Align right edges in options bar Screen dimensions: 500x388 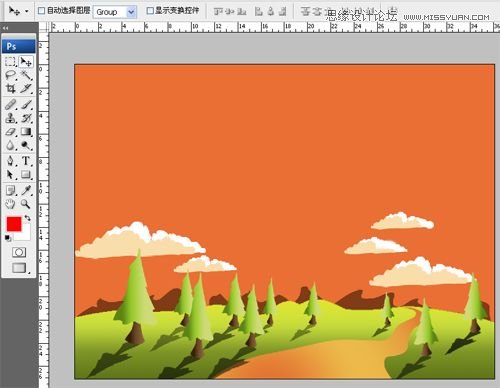(x=283, y=12)
